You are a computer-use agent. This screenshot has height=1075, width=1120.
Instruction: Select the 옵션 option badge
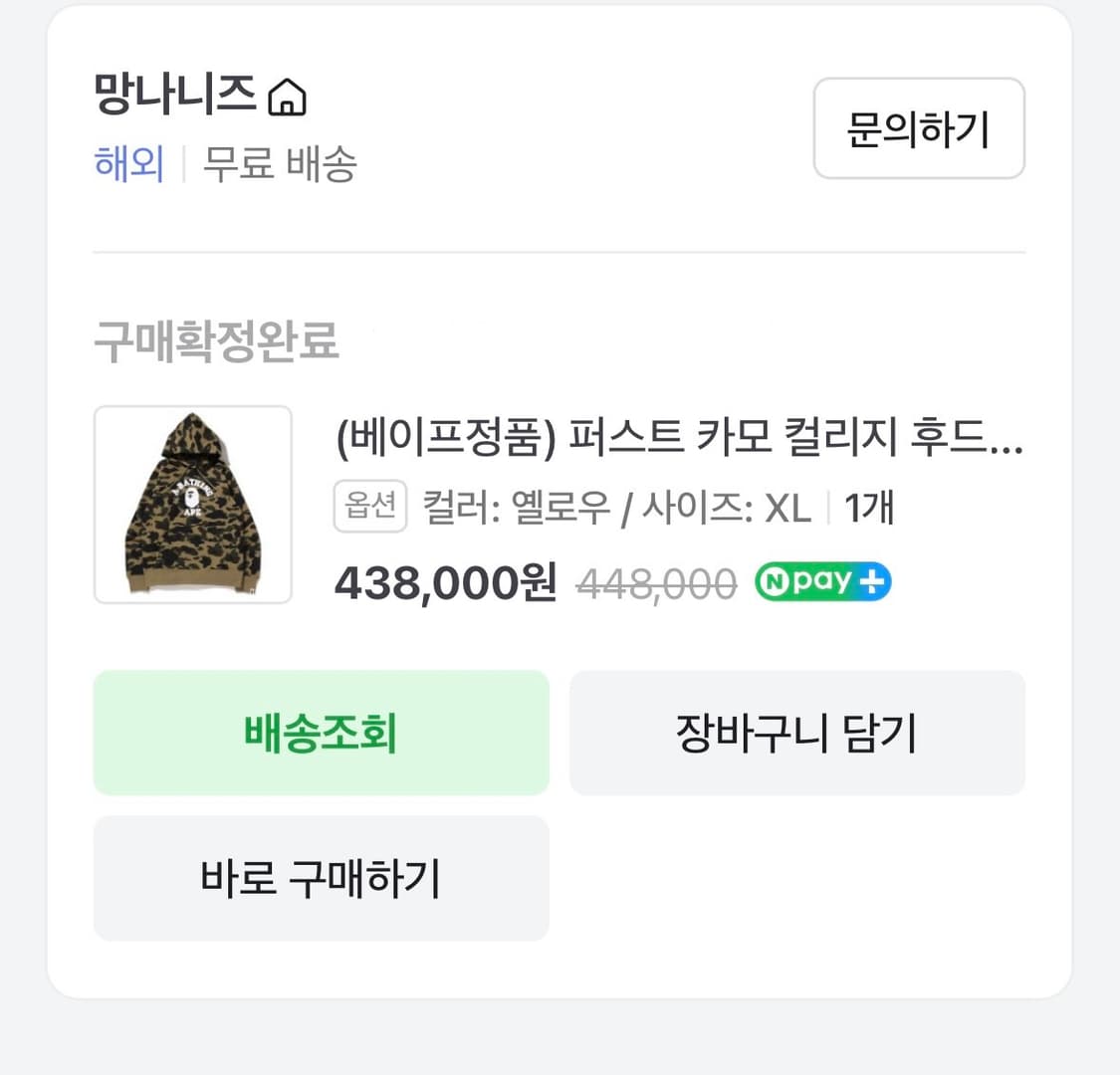369,506
